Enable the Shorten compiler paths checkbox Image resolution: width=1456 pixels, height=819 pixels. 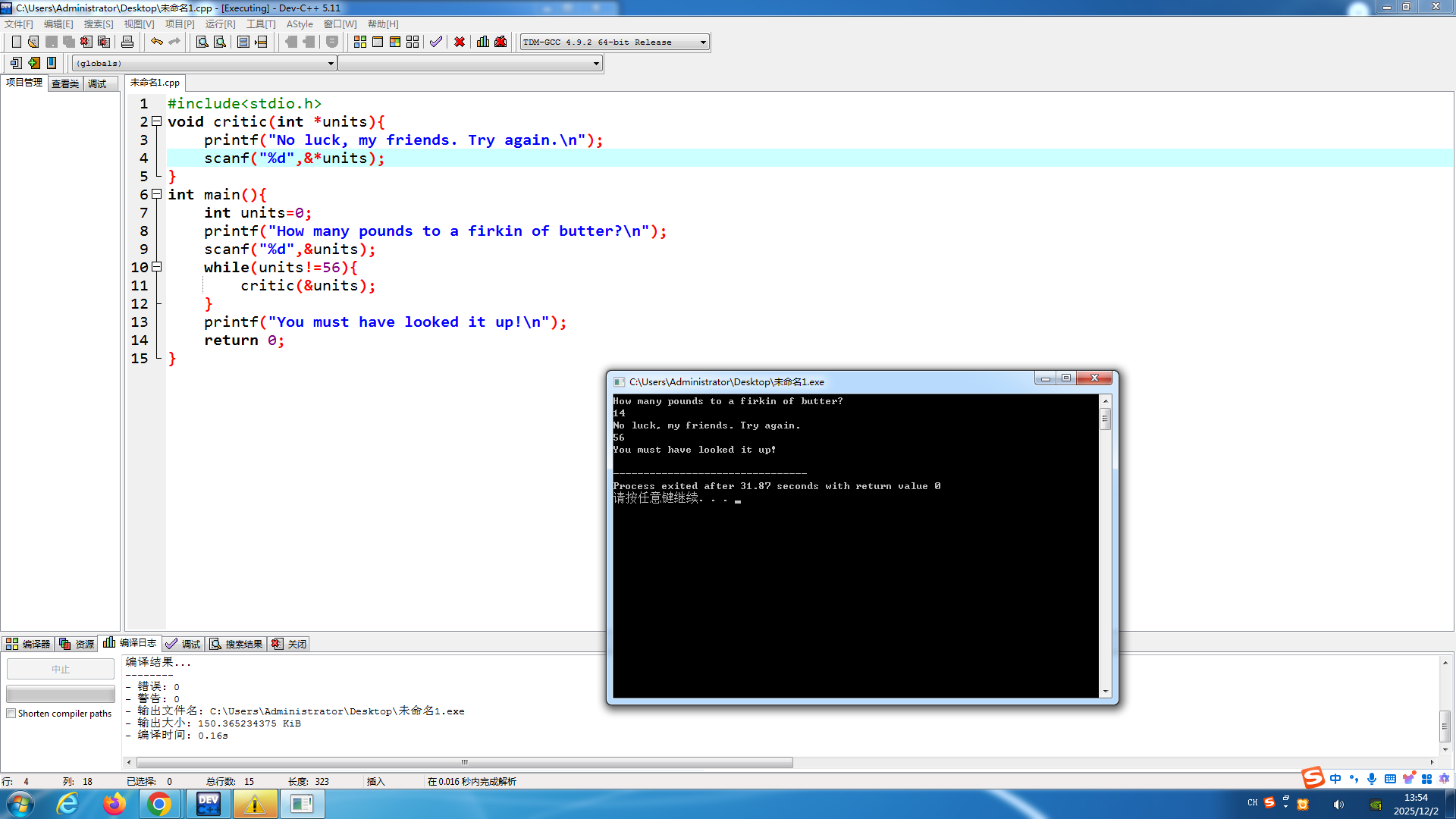[x=11, y=714]
